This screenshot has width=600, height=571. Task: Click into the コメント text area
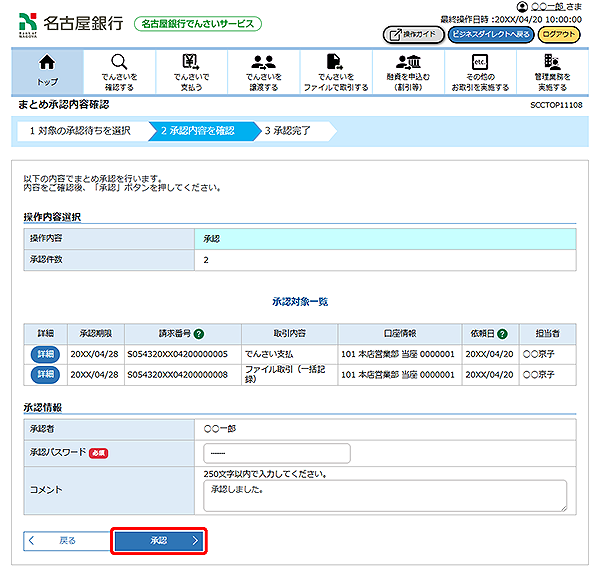tap(384, 494)
